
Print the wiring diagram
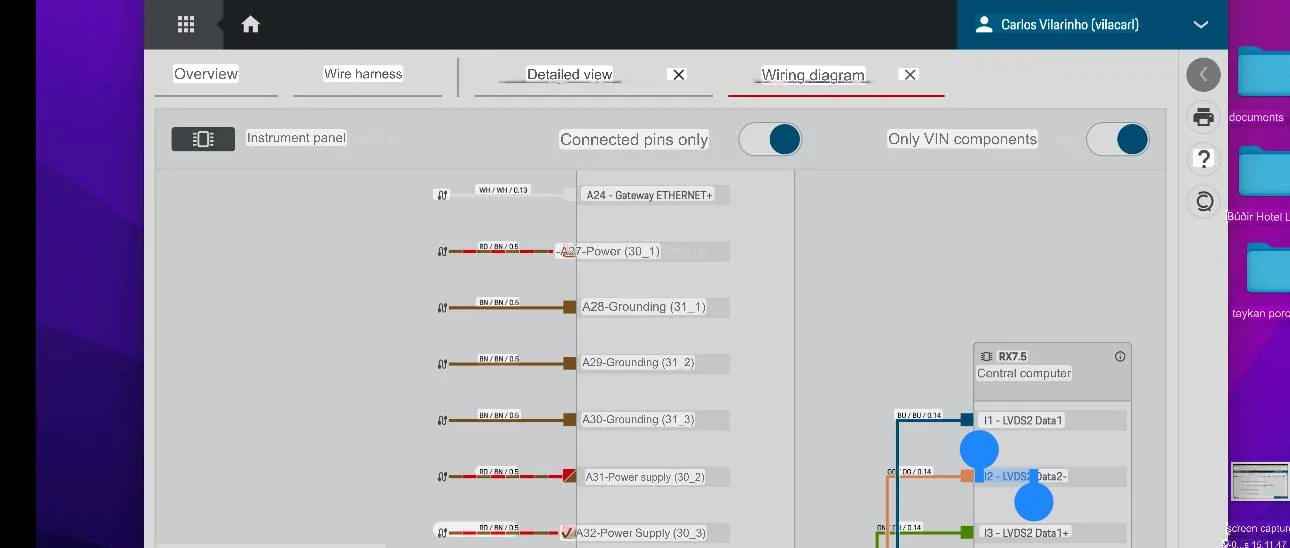click(x=1204, y=117)
